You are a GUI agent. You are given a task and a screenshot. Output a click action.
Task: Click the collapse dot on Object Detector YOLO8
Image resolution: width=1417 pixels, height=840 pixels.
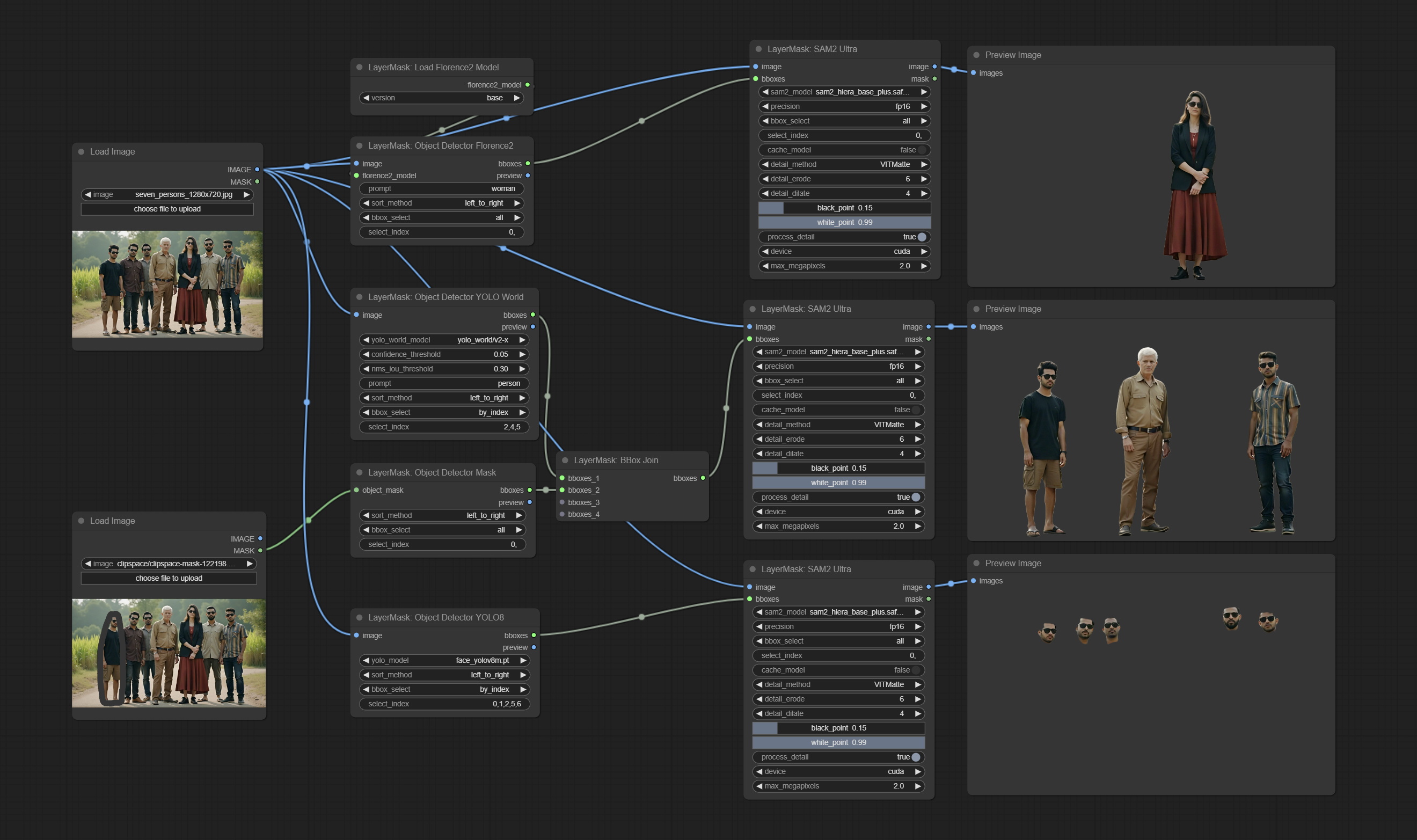click(x=359, y=618)
